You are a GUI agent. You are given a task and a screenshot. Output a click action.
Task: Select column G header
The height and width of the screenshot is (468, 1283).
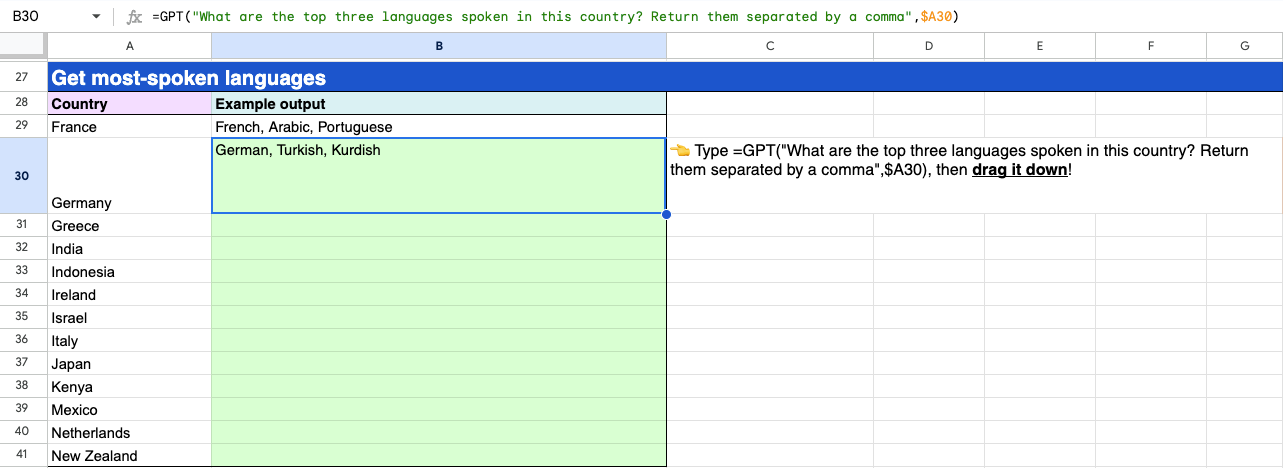1244,46
